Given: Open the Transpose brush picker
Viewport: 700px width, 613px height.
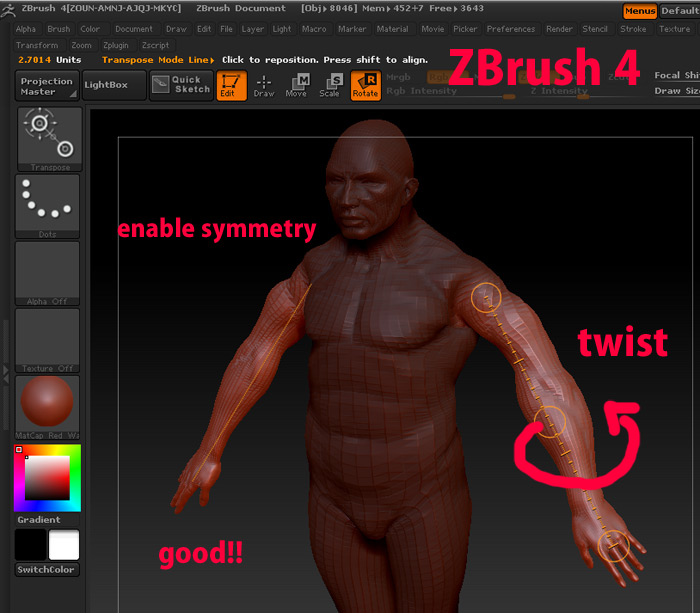Looking at the screenshot, I should click(x=50, y=139).
